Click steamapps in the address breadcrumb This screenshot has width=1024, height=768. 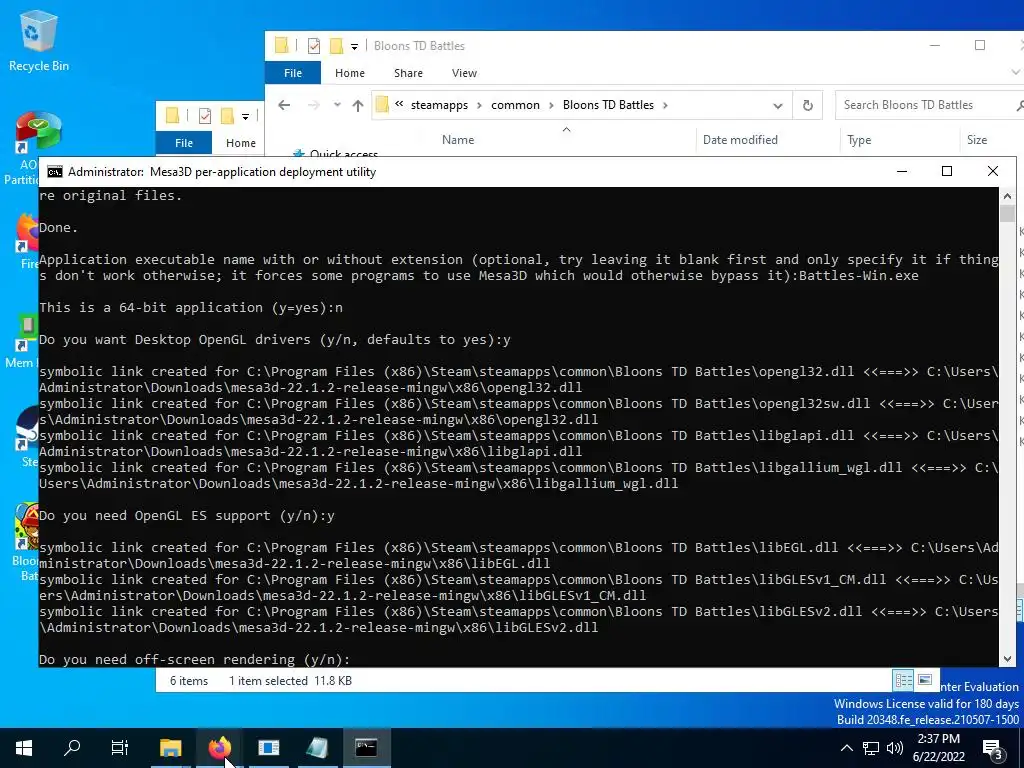pyautogui.click(x=439, y=105)
